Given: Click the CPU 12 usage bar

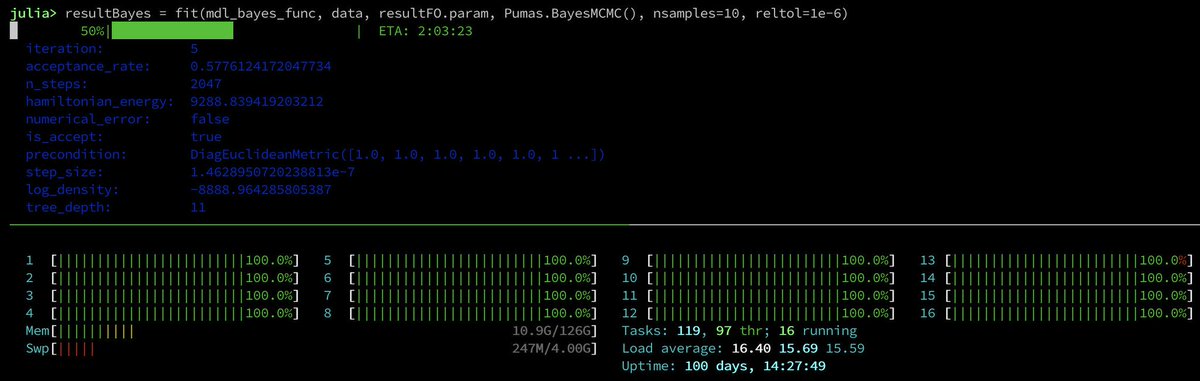Looking at the screenshot, I should click(x=771, y=313).
